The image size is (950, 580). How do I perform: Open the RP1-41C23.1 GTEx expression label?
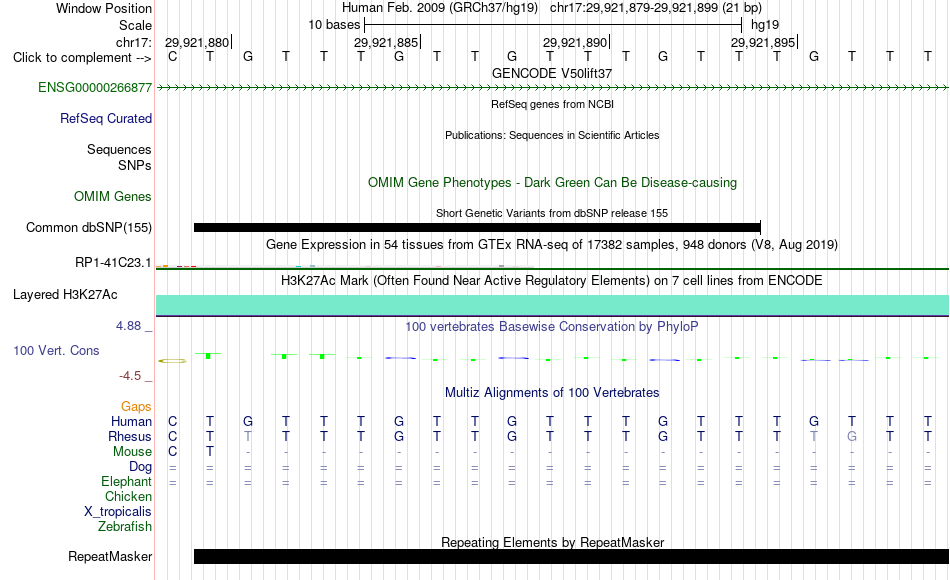113,263
